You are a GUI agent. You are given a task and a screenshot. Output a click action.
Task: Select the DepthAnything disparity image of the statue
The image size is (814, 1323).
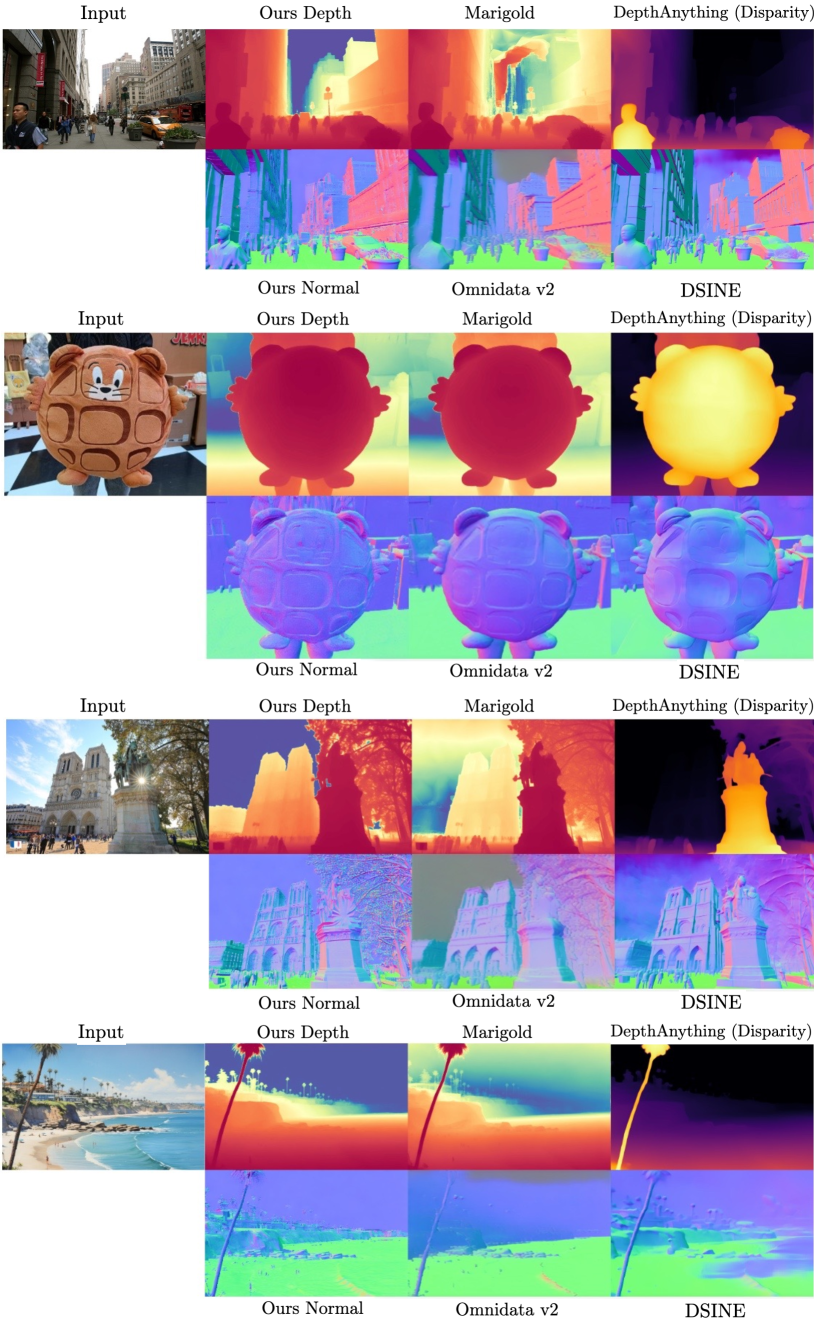(x=714, y=786)
